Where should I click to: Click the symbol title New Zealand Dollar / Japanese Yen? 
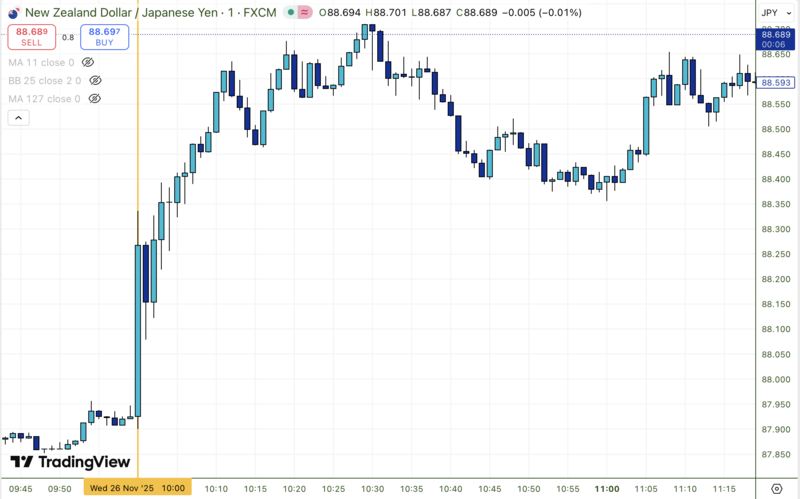tap(121, 12)
